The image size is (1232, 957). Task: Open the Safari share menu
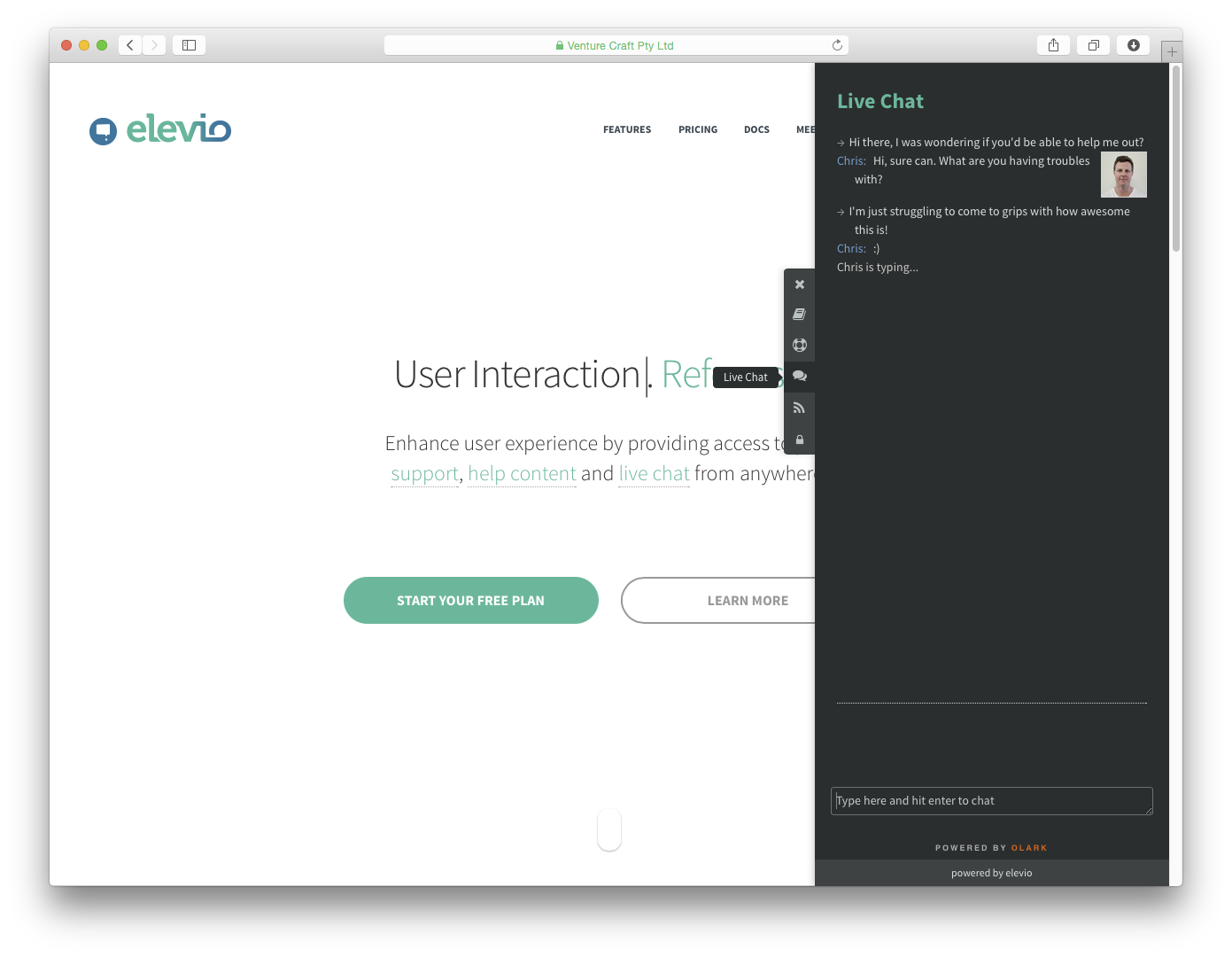pos(1053,45)
